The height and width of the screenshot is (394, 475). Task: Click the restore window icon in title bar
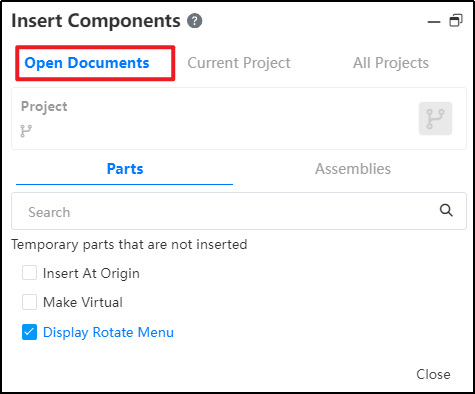pyautogui.click(x=456, y=20)
